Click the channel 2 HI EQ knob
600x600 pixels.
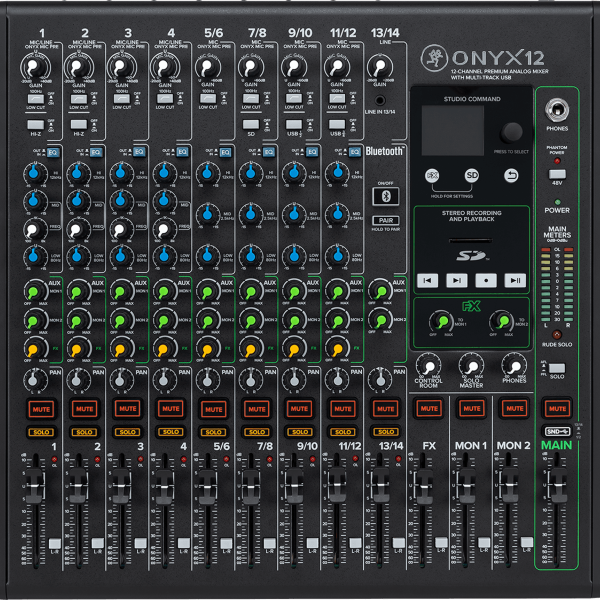coord(78,173)
